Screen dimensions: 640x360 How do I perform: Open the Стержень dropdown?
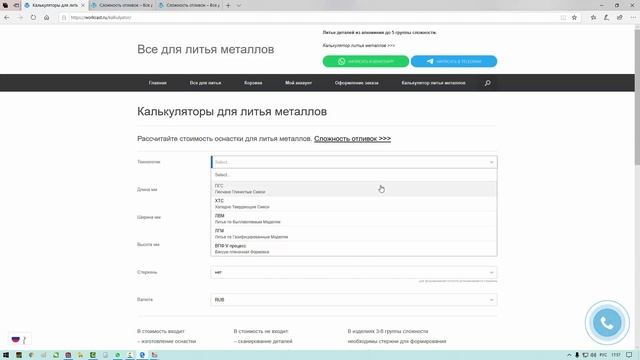click(x=354, y=272)
